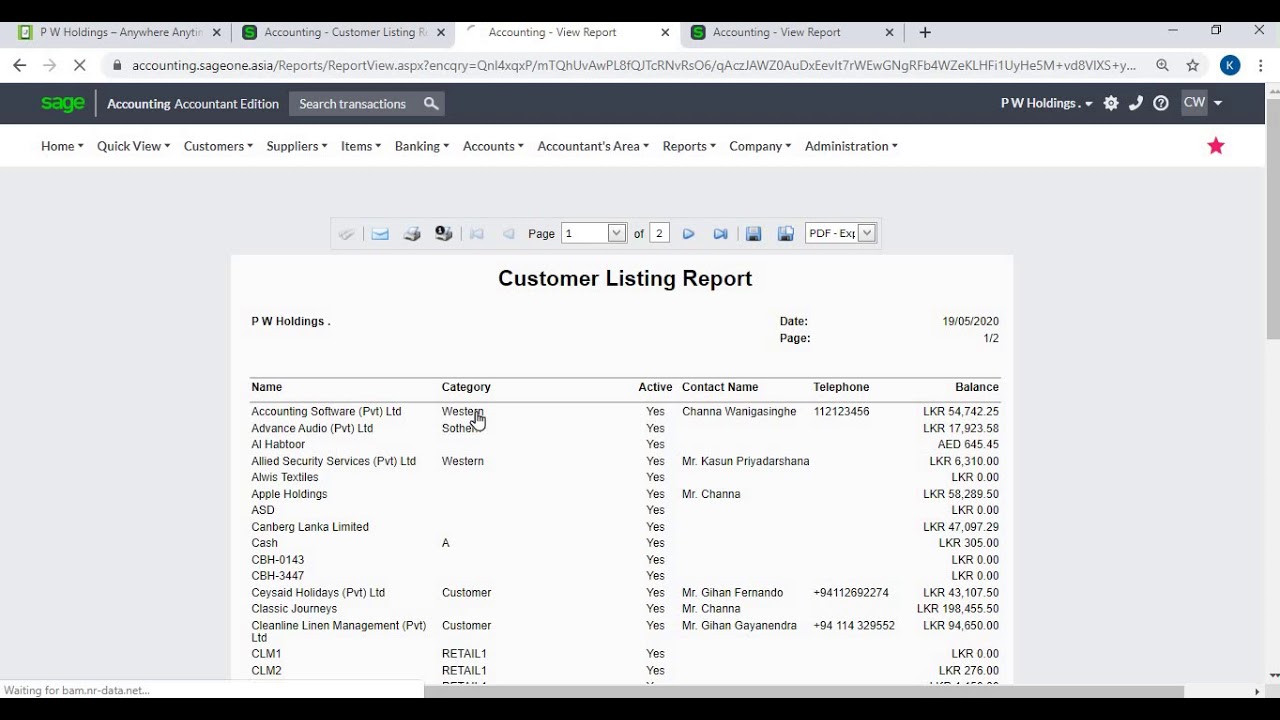
Task: Click the horizontal scrollbar at bottom
Action: point(804,692)
